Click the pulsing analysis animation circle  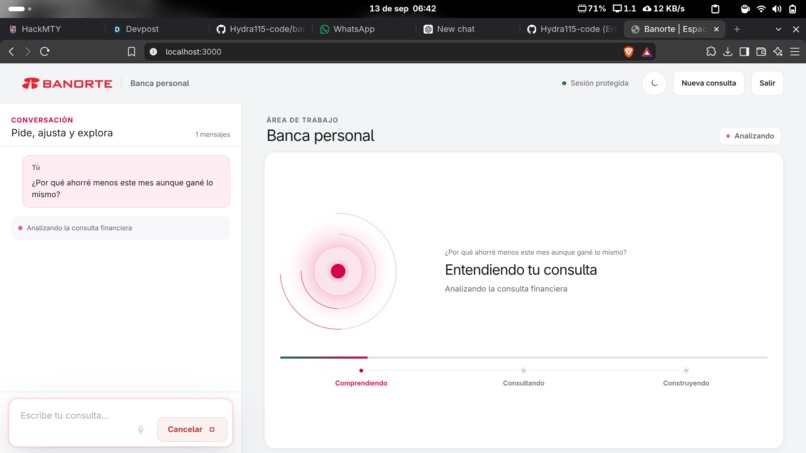338,271
